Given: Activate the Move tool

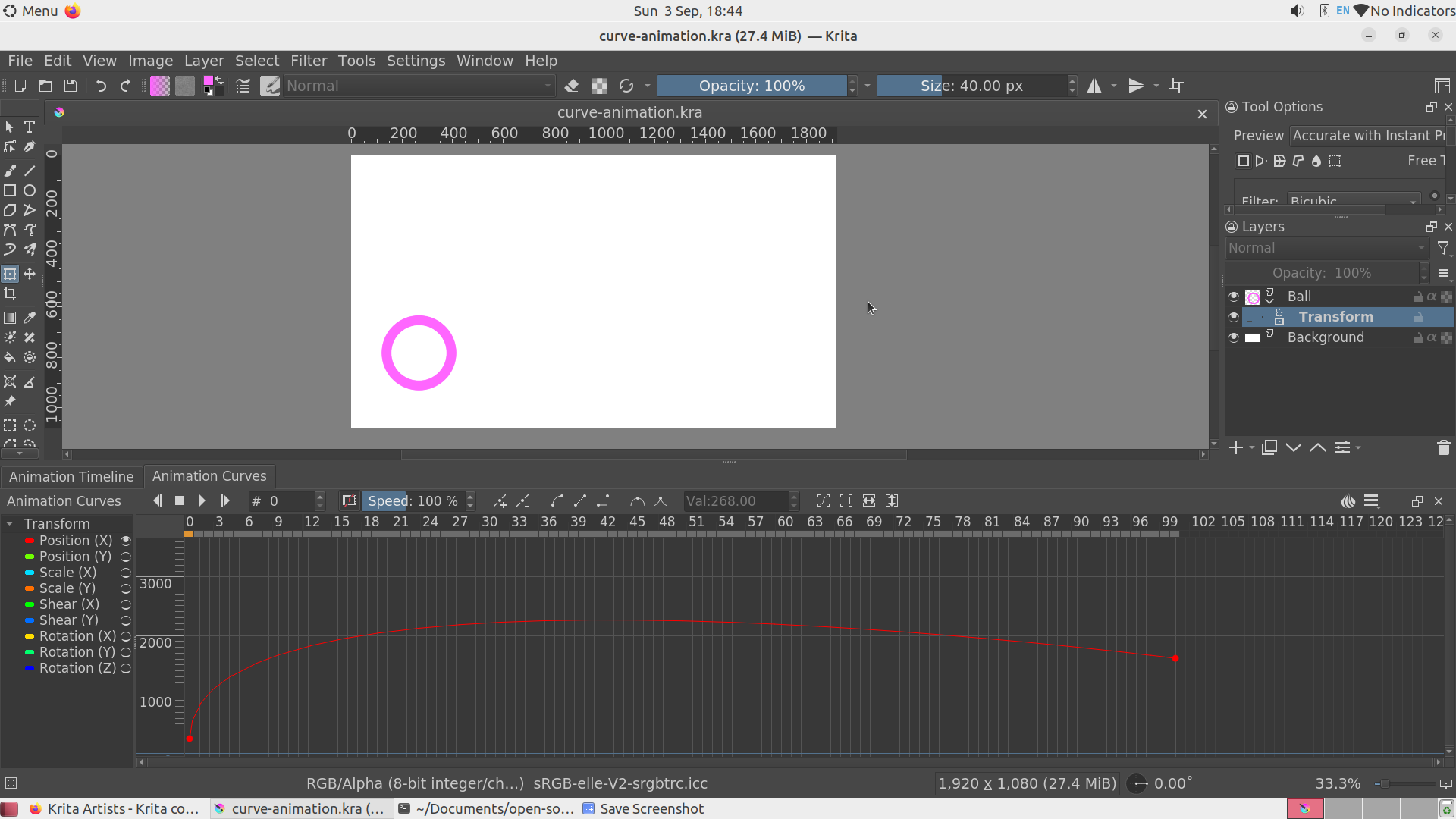Looking at the screenshot, I should [x=30, y=274].
